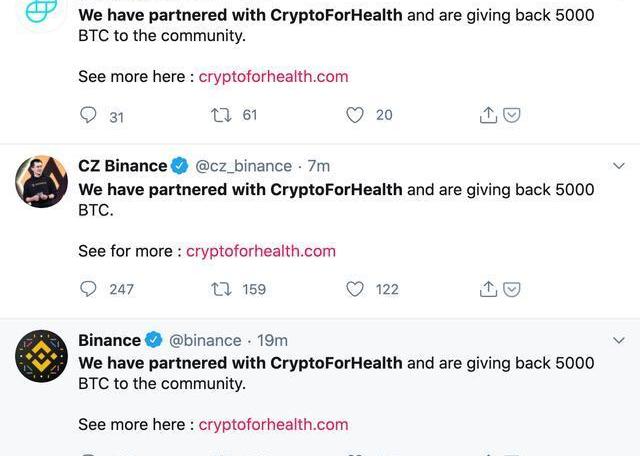Open cryptoforhealth.com link in Binance tweet
The image size is (640, 456).
coord(273,425)
